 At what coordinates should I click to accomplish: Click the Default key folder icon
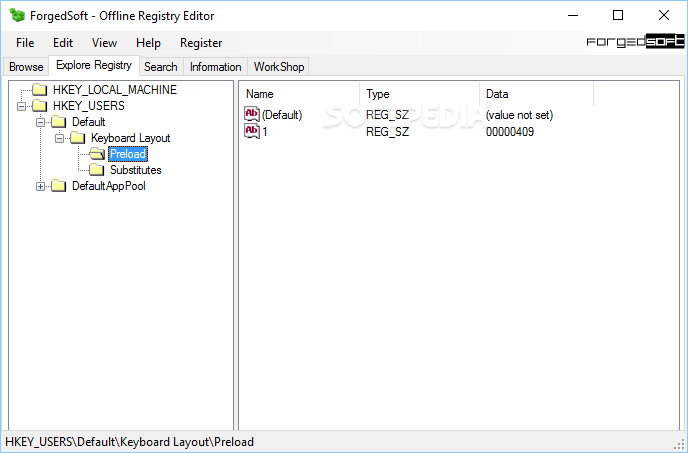coord(59,122)
